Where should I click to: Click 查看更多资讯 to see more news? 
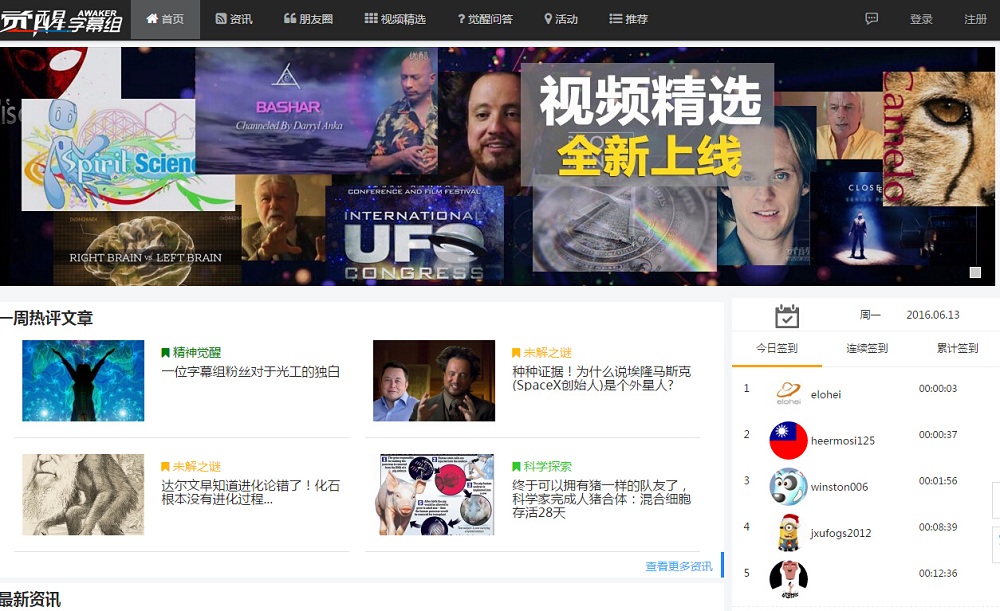click(x=679, y=566)
